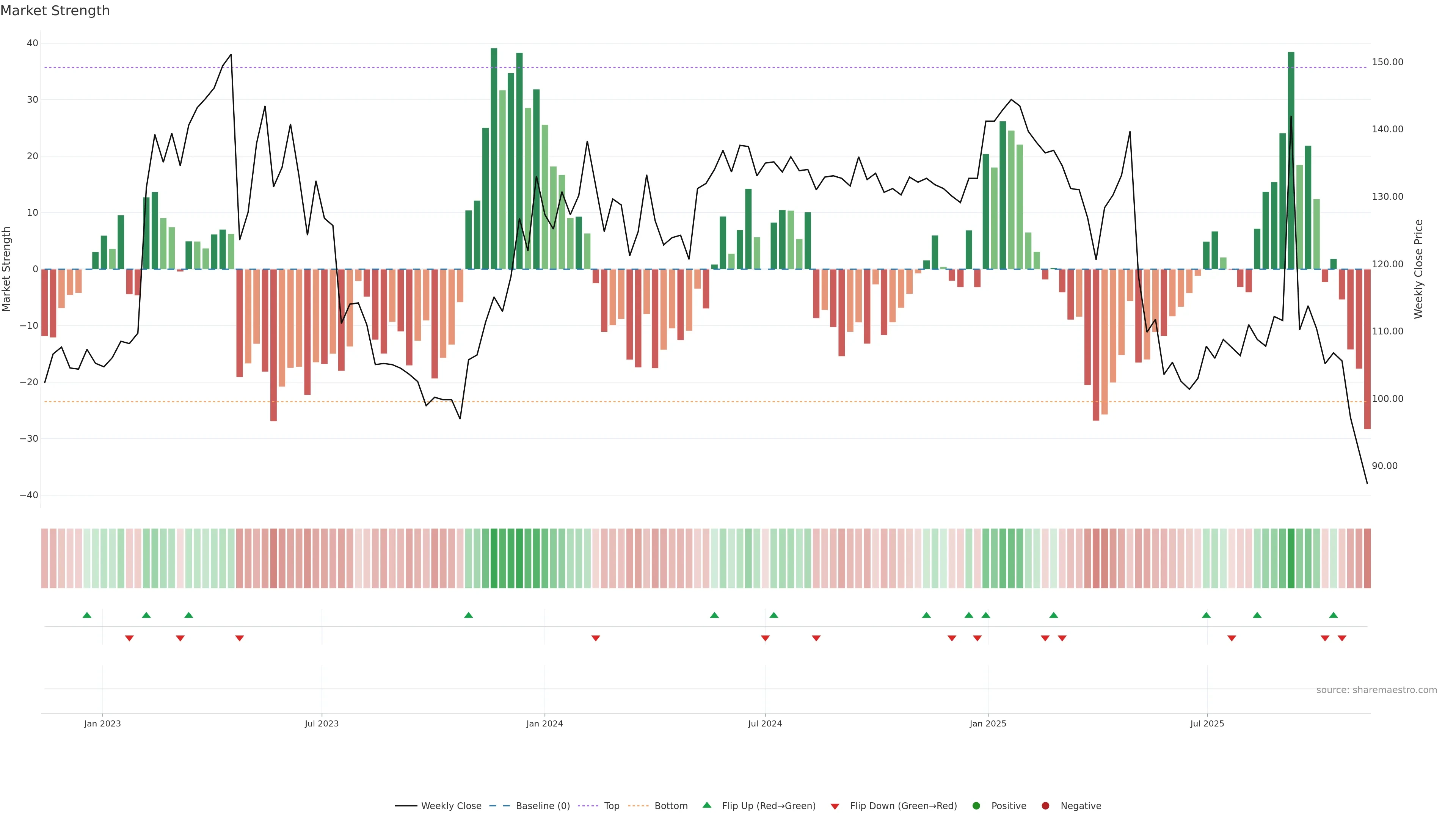Click the Market Strength y-axis title
Screen dimensions: 1456x819
7,269
